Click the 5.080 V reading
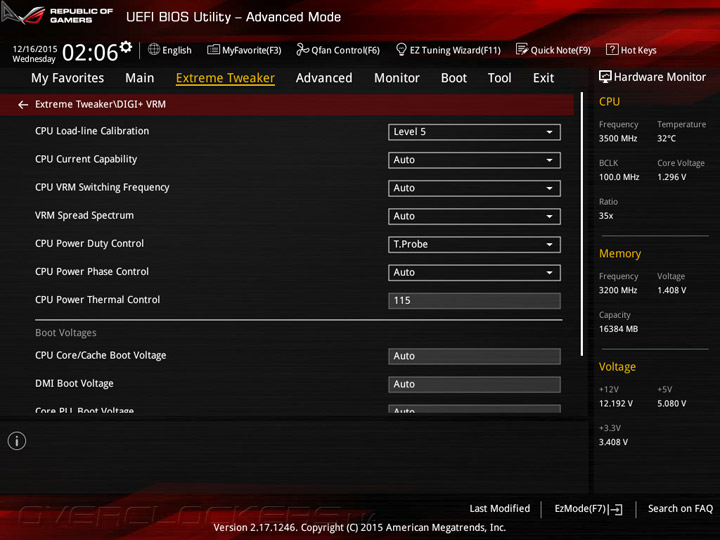The image size is (720, 540). 672,404
